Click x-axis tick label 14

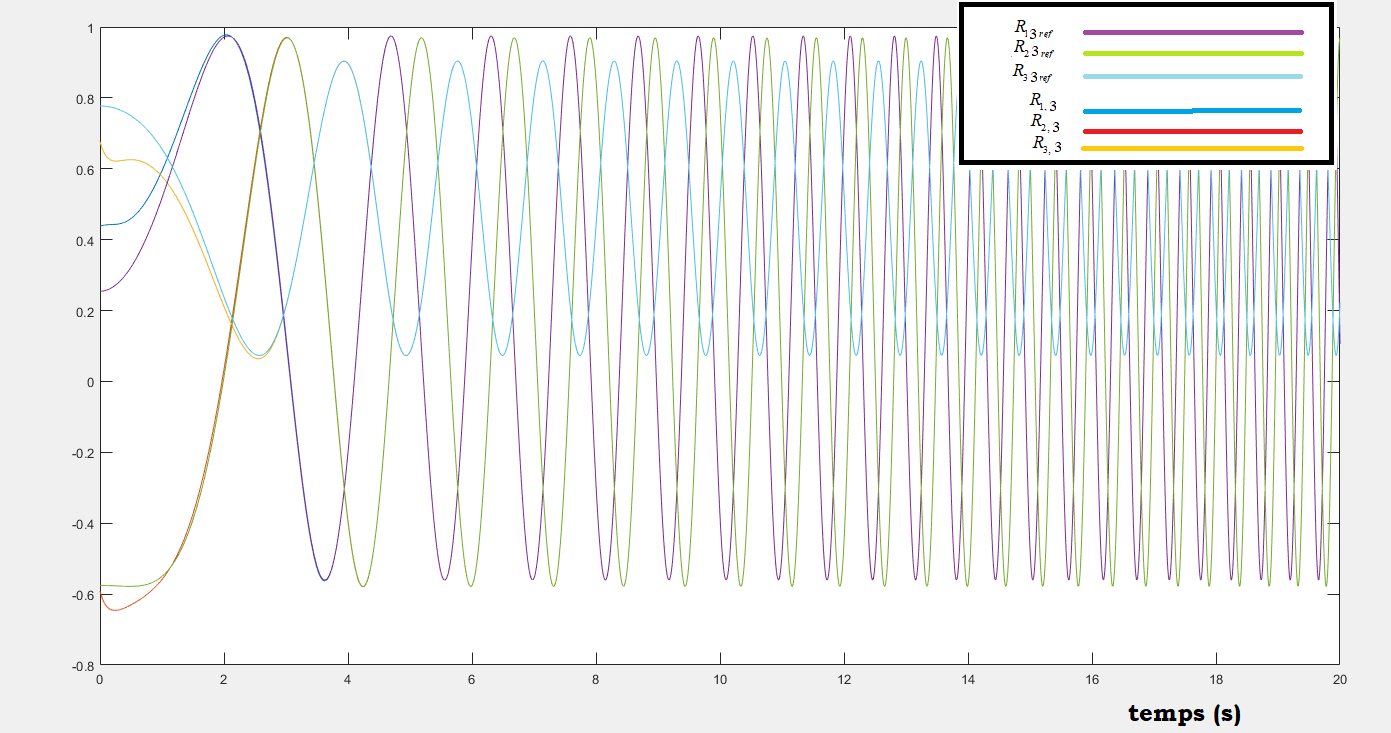coord(968,679)
